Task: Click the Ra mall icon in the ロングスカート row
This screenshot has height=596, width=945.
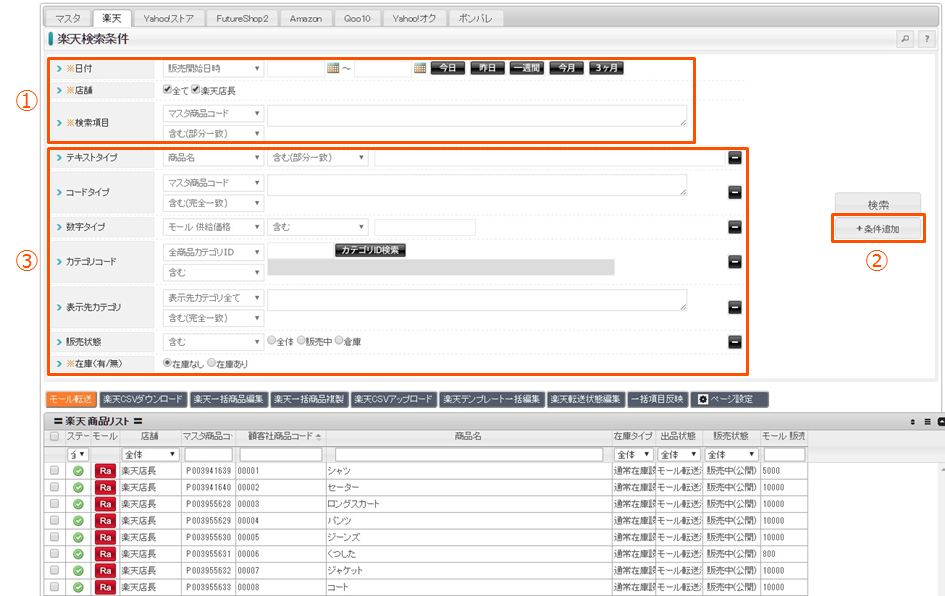Action: pos(105,504)
